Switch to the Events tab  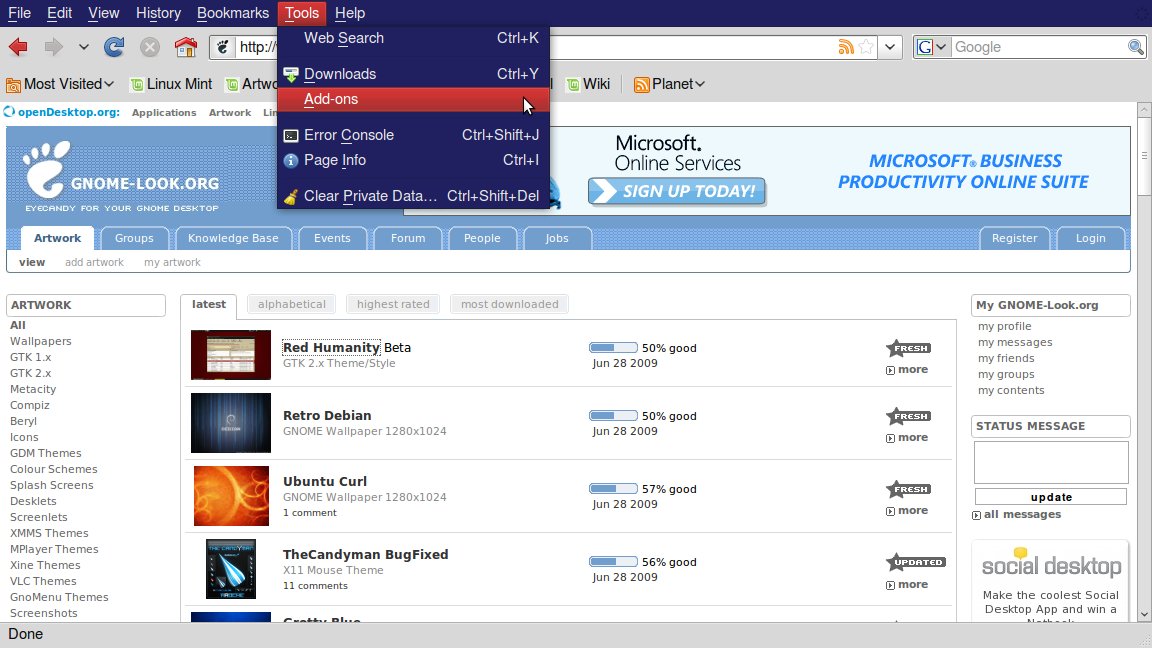coord(332,238)
